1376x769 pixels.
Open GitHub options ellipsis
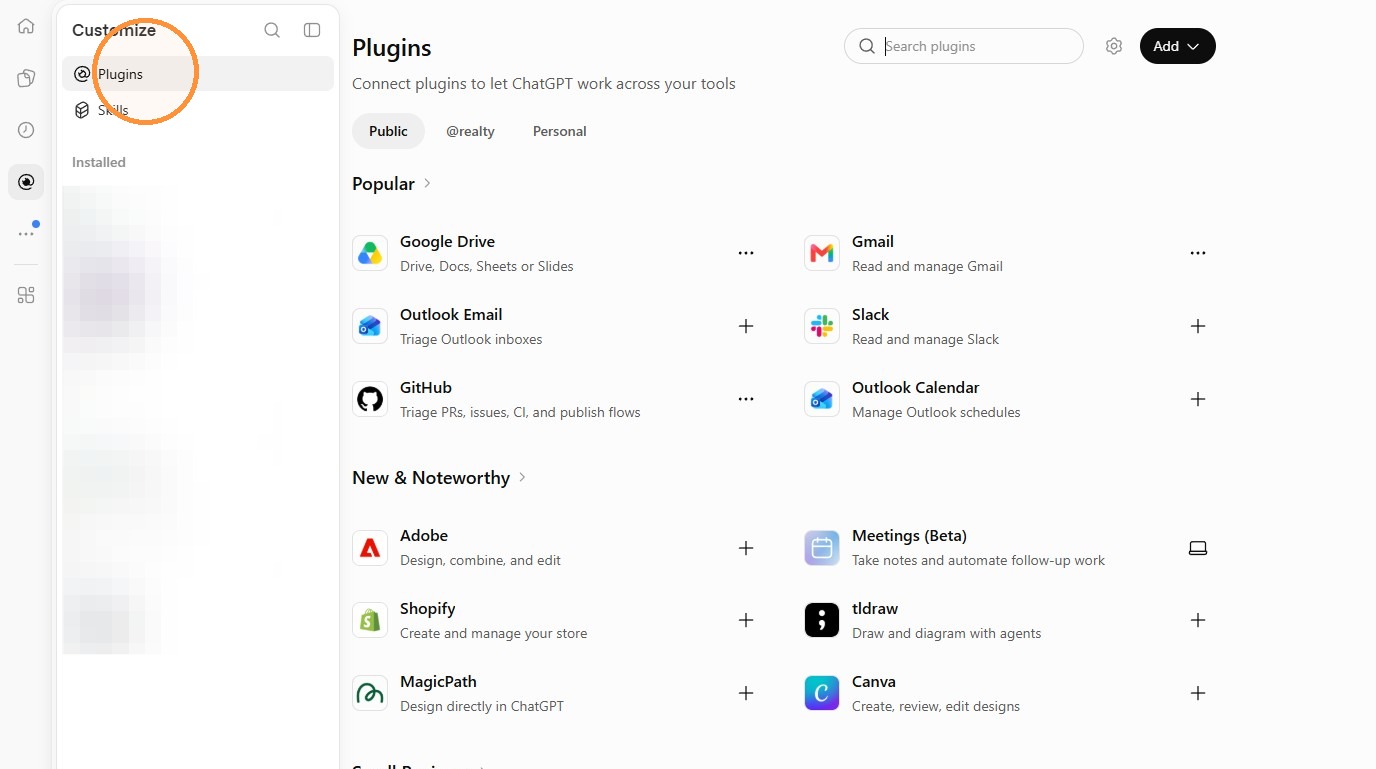pos(746,399)
